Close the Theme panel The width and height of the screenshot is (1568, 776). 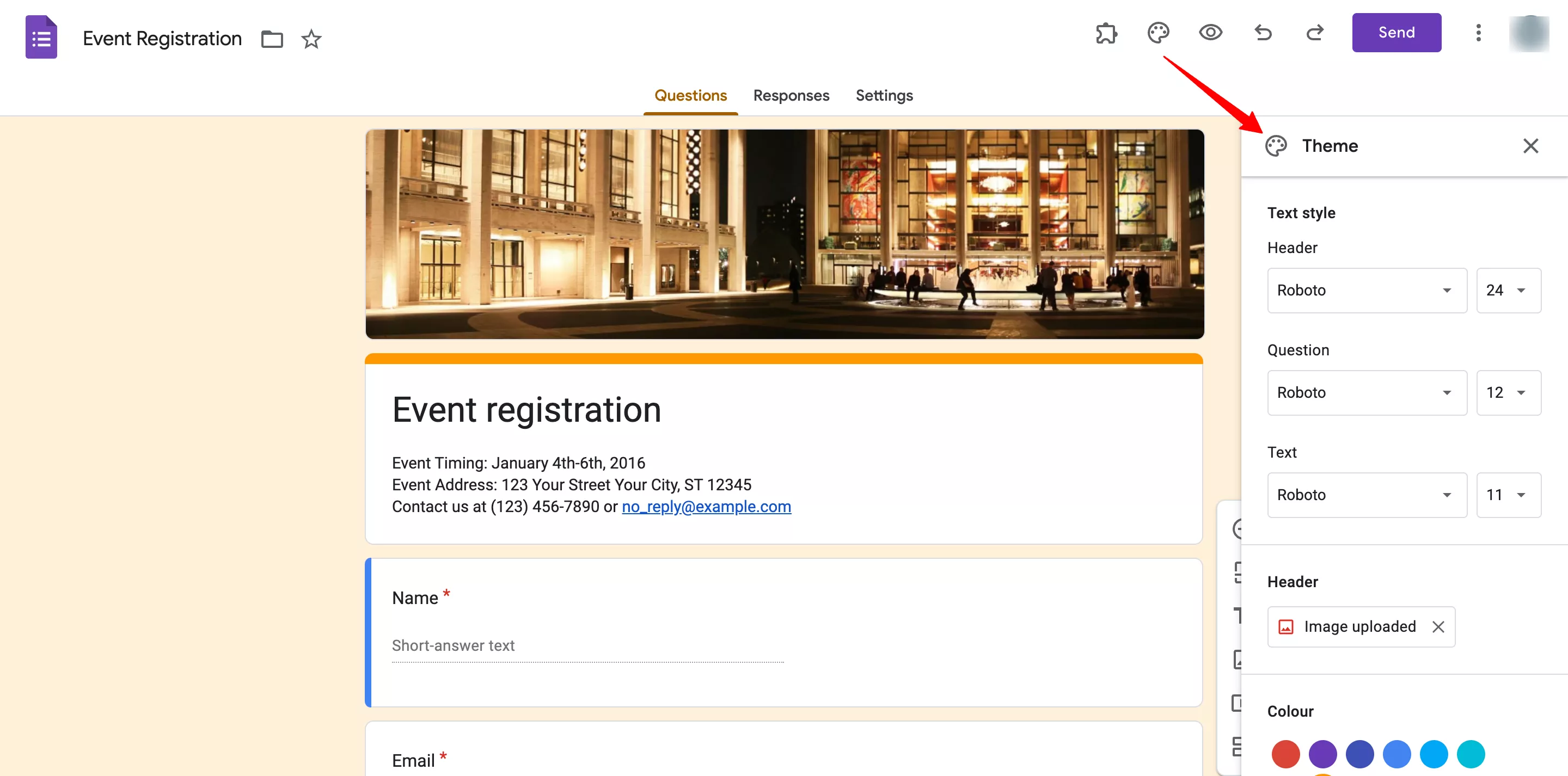(x=1530, y=146)
